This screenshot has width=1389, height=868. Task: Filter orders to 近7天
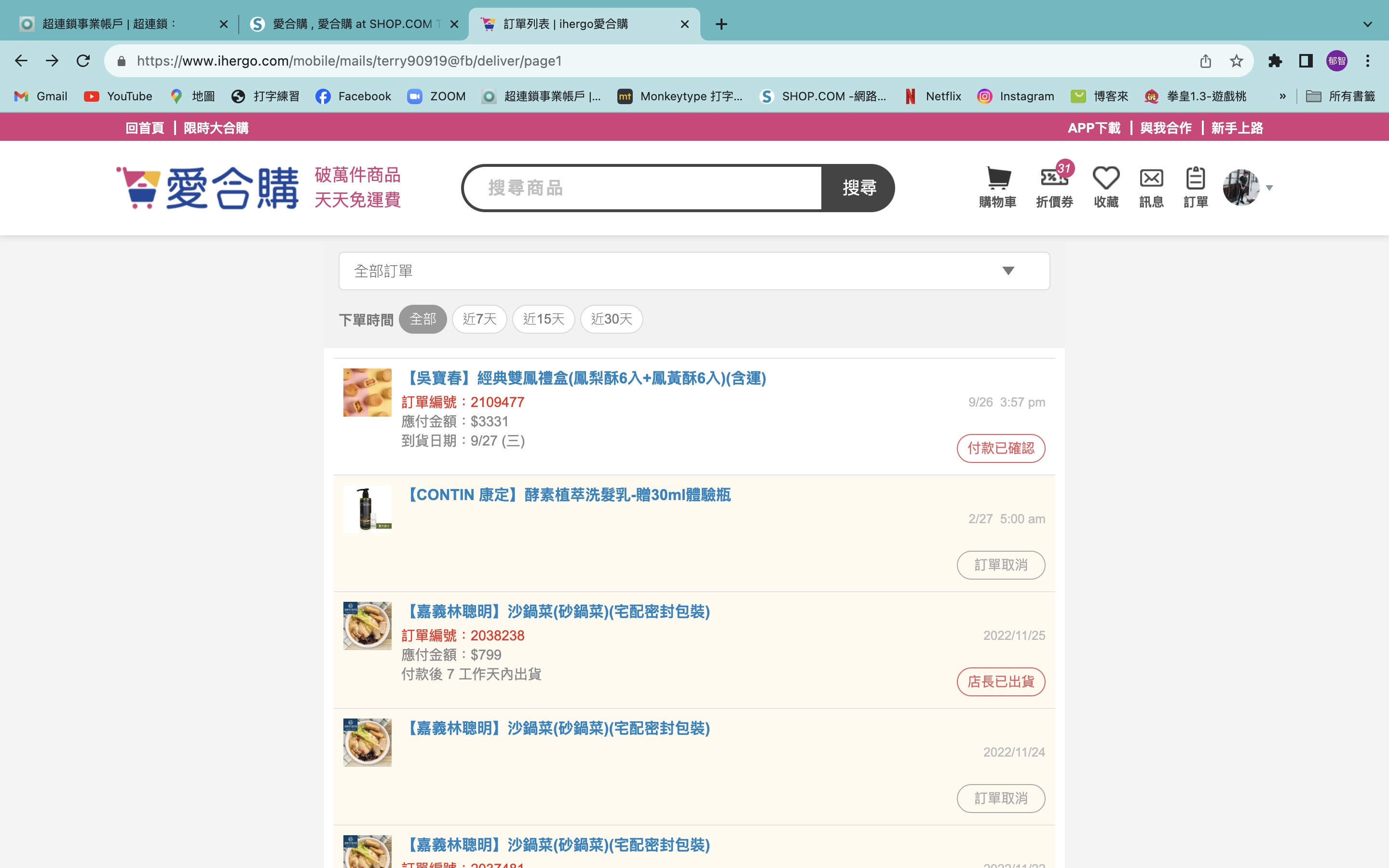tap(480, 319)
